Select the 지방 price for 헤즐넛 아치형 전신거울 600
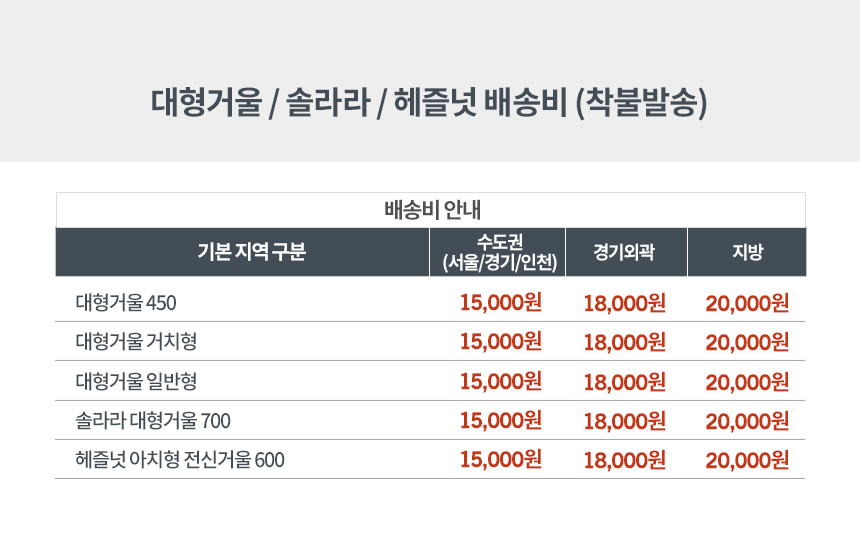The height and width of the screenshot is (547, 860). click(747, 460)
